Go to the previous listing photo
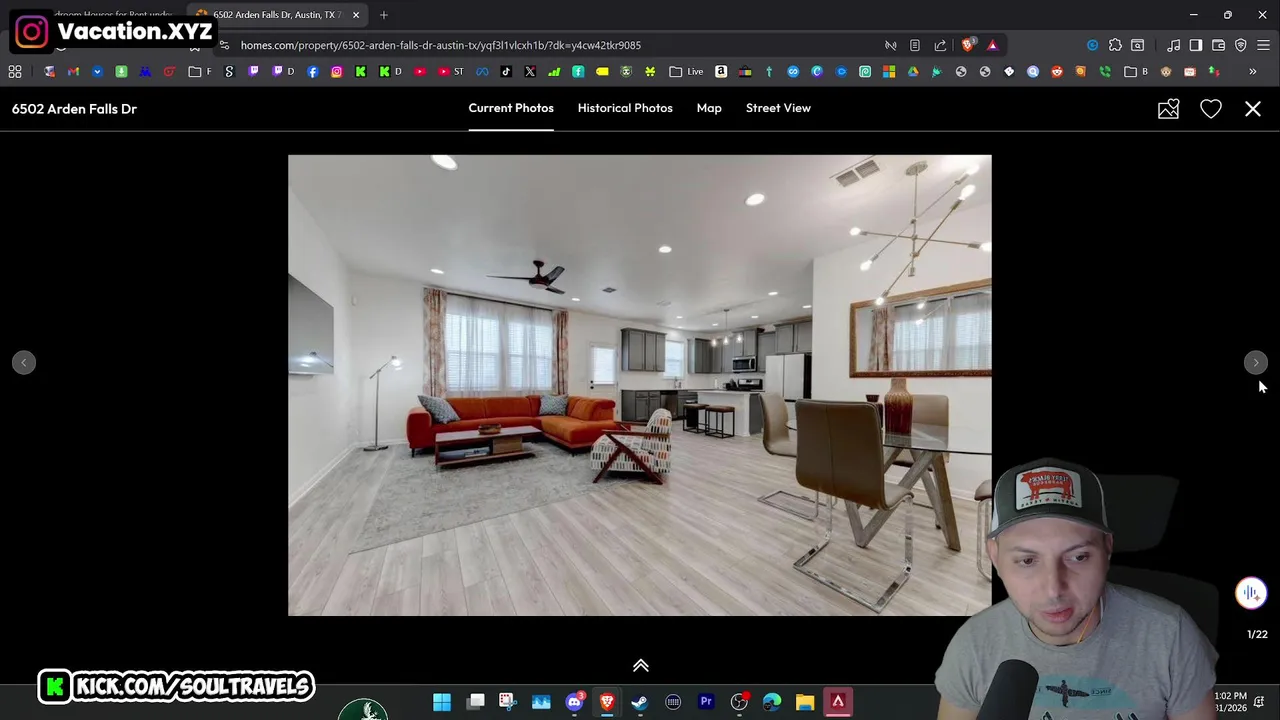1280x720 pixels. coord(24,362)
